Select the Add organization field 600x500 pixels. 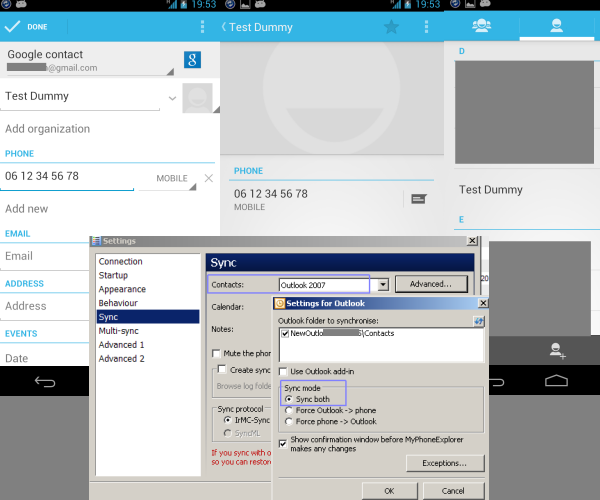(x=47, y=129)
